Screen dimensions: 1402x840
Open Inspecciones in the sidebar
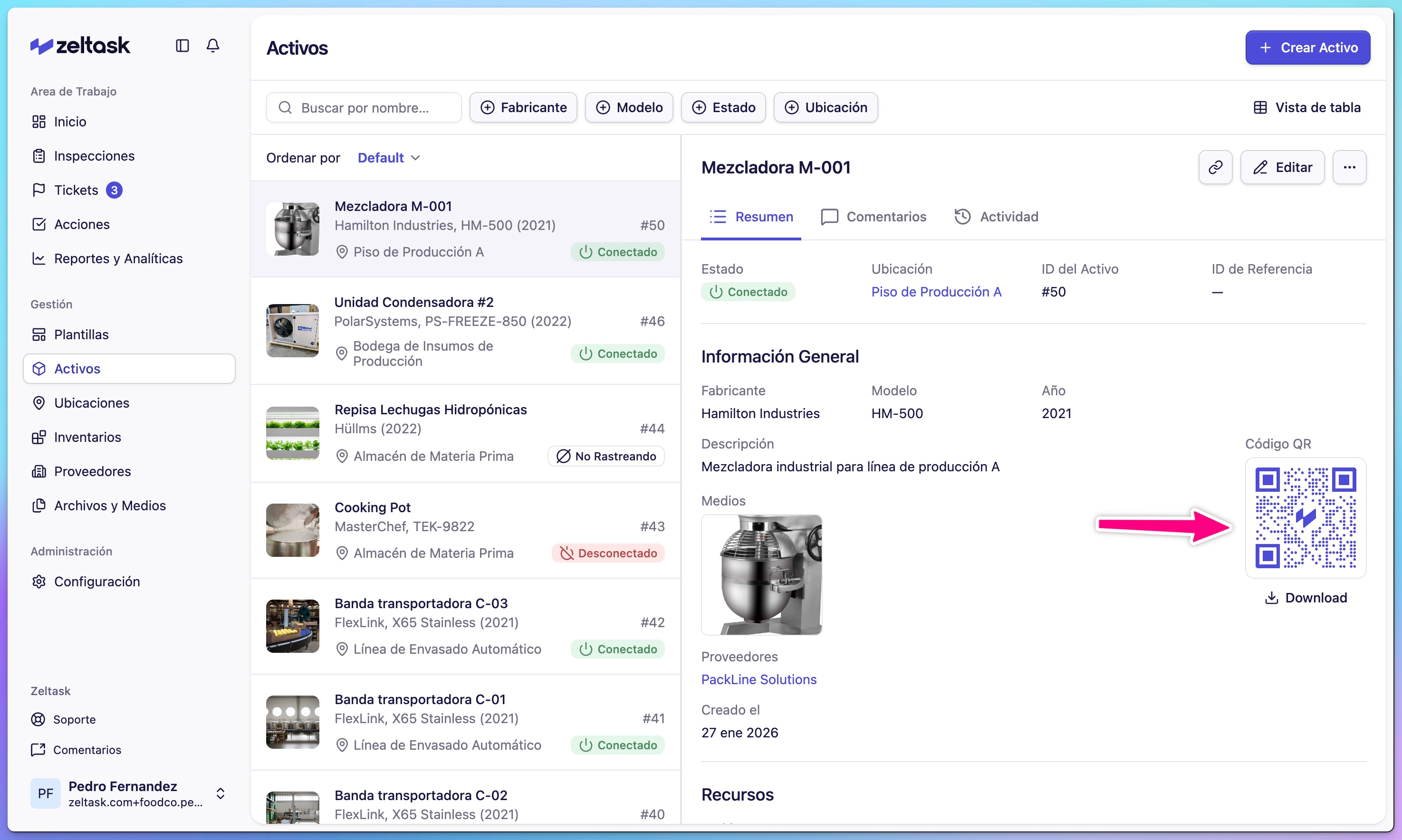94,156
